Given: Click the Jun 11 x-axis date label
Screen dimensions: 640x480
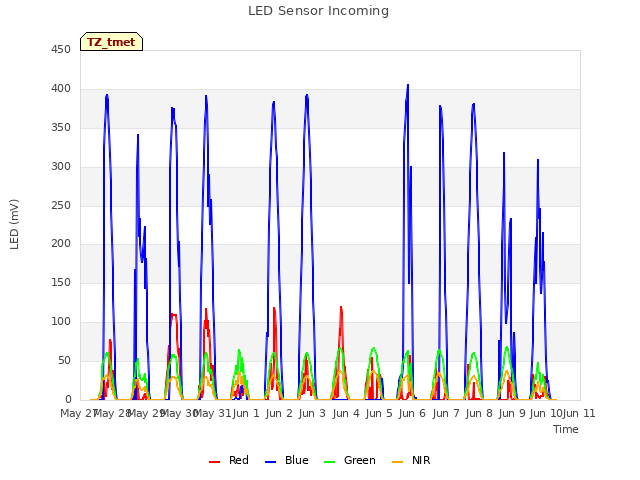Looking at the screenshot, I should click(x=579, y=413).
